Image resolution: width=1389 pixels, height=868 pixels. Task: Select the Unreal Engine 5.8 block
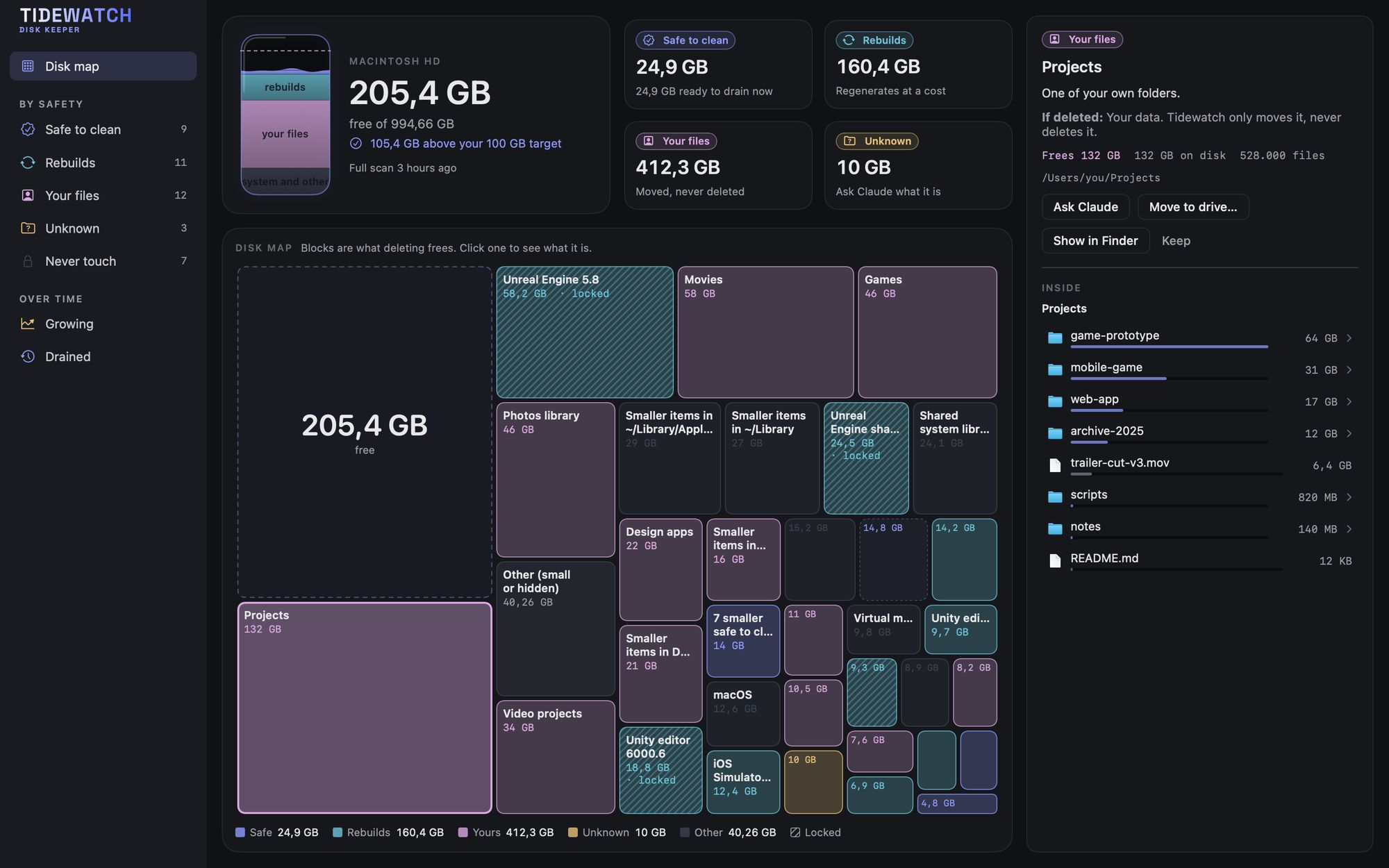coord(585,332)
